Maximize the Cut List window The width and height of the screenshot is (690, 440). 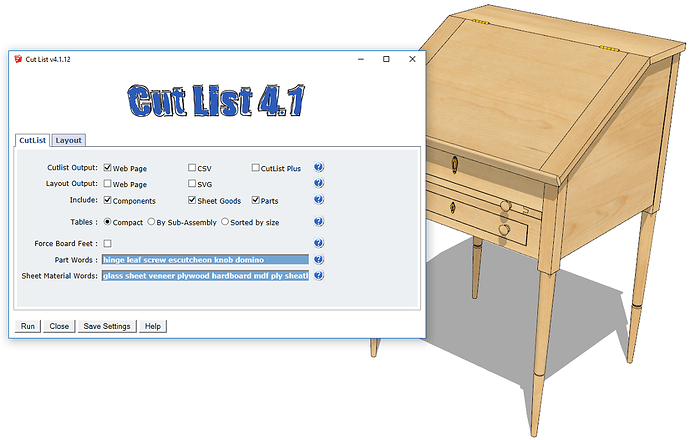(386, 59)
